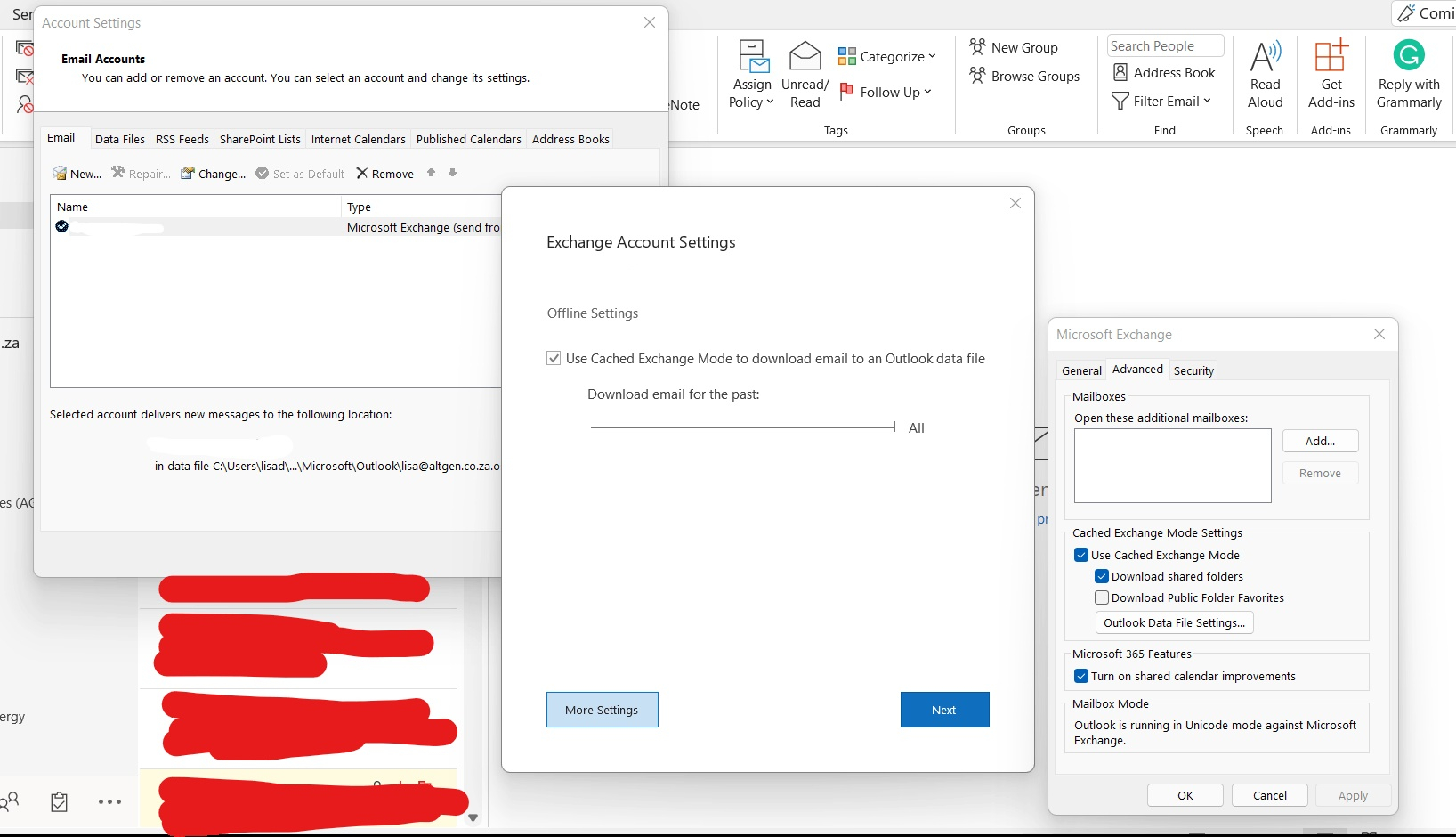Screen dimensions: 1456x837
Task: Toggle Turn on shared calendar improvements
Action: pos(1081,676)
